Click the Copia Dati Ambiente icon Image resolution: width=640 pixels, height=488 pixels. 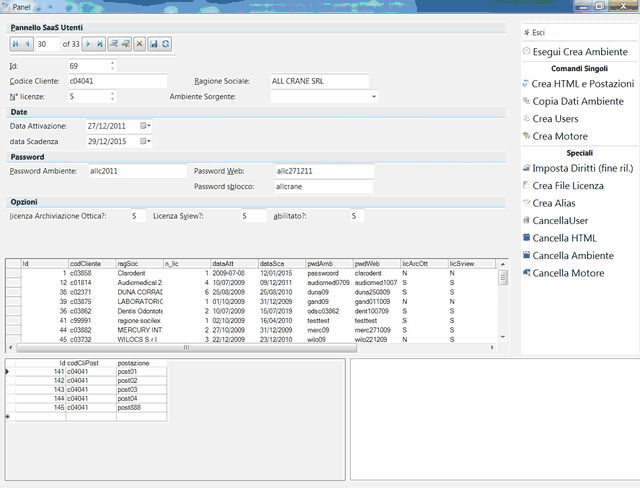click(527, 101)
